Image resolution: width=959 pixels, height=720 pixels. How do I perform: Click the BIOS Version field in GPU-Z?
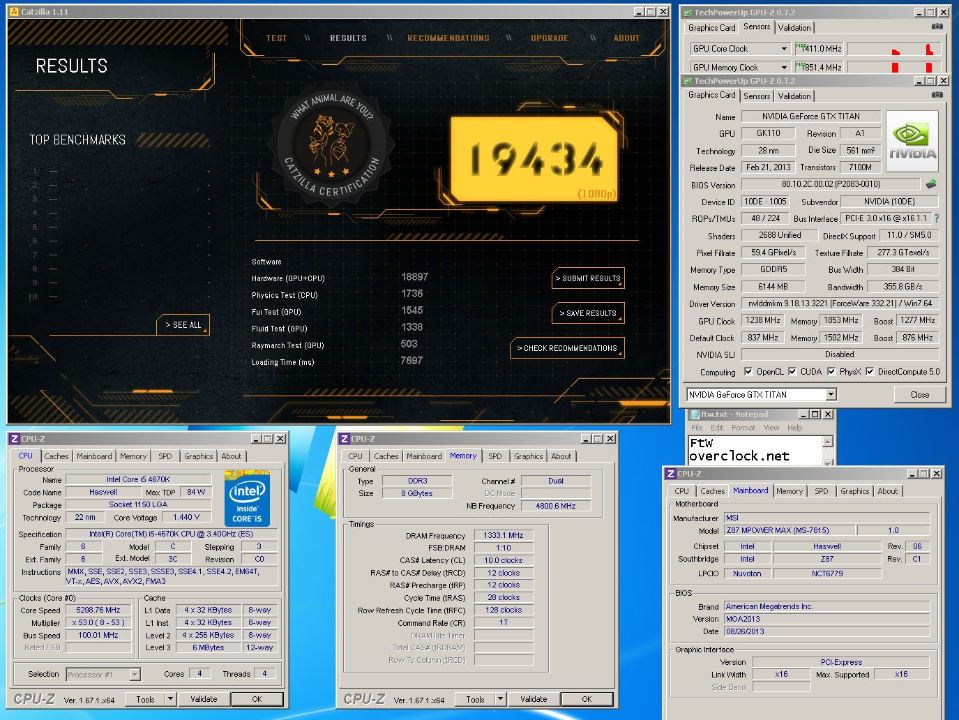point(831,184)
